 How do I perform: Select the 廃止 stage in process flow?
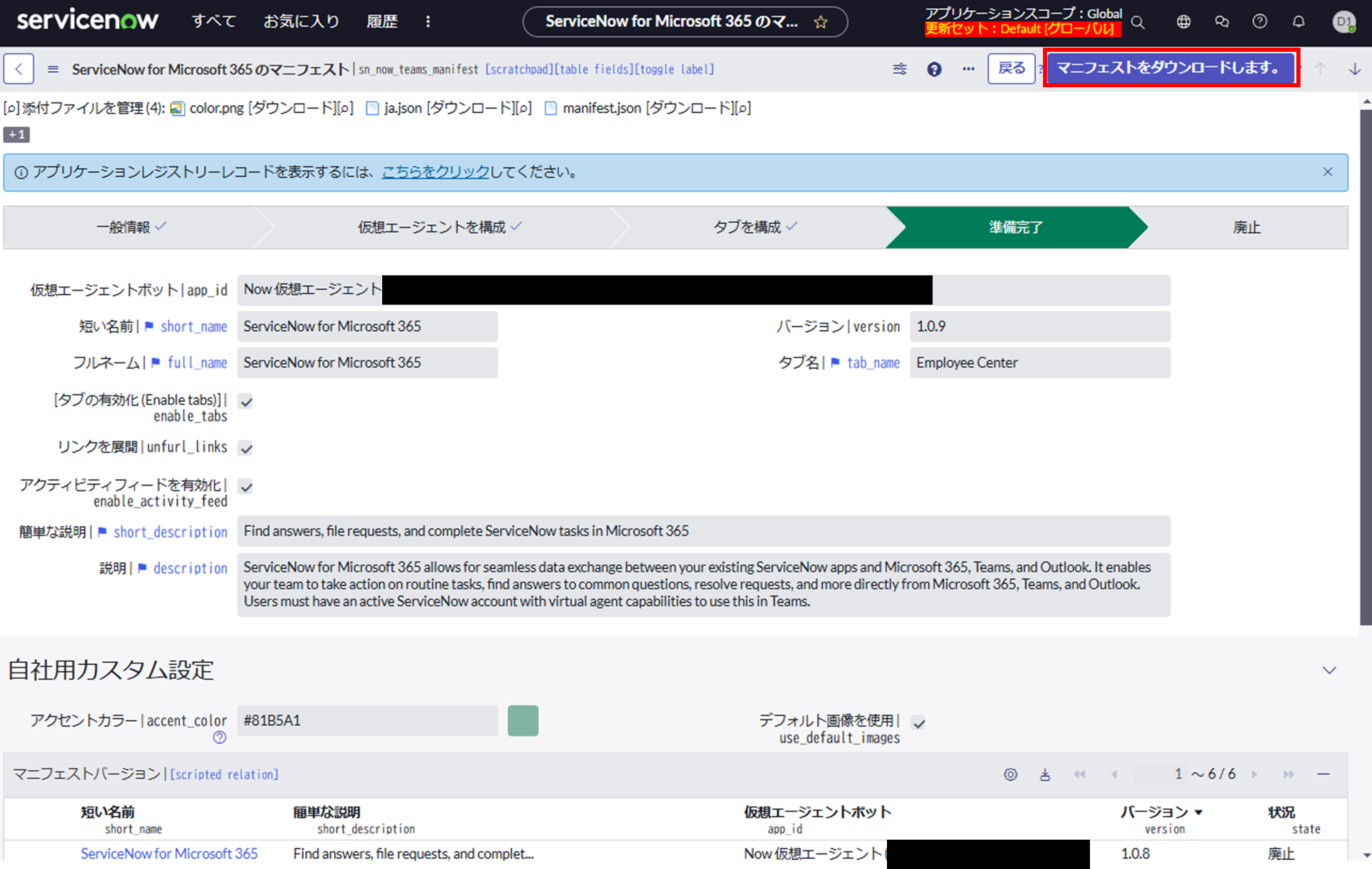(x=1247, y=228)
